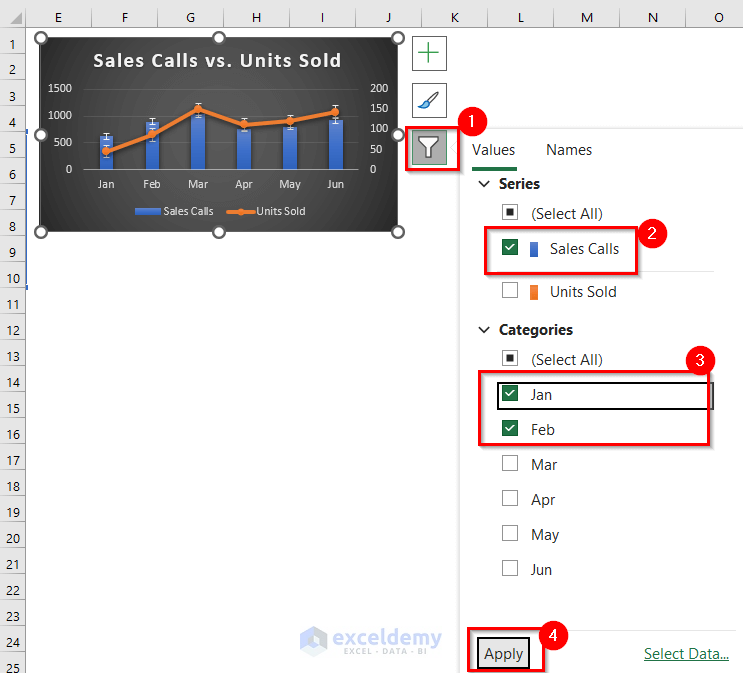Click the Apply button
743x673 pixels.
point(503,654)
